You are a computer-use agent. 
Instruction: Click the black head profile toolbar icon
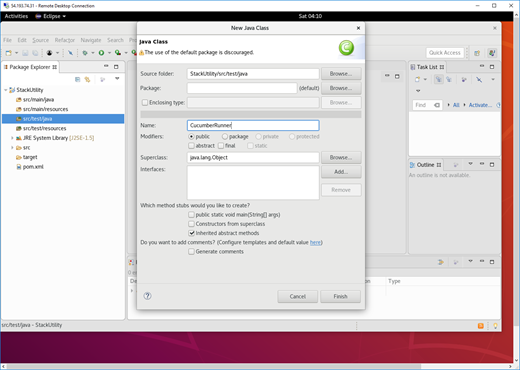tap(49, 53)
